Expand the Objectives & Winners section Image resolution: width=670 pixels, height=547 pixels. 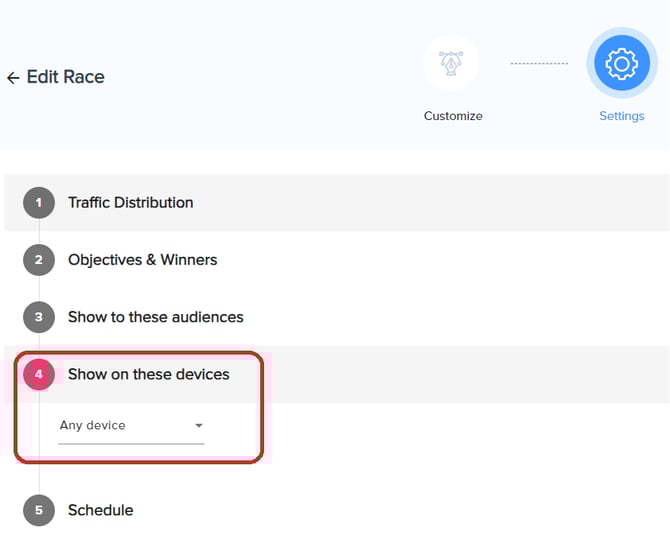coord(143,260)
